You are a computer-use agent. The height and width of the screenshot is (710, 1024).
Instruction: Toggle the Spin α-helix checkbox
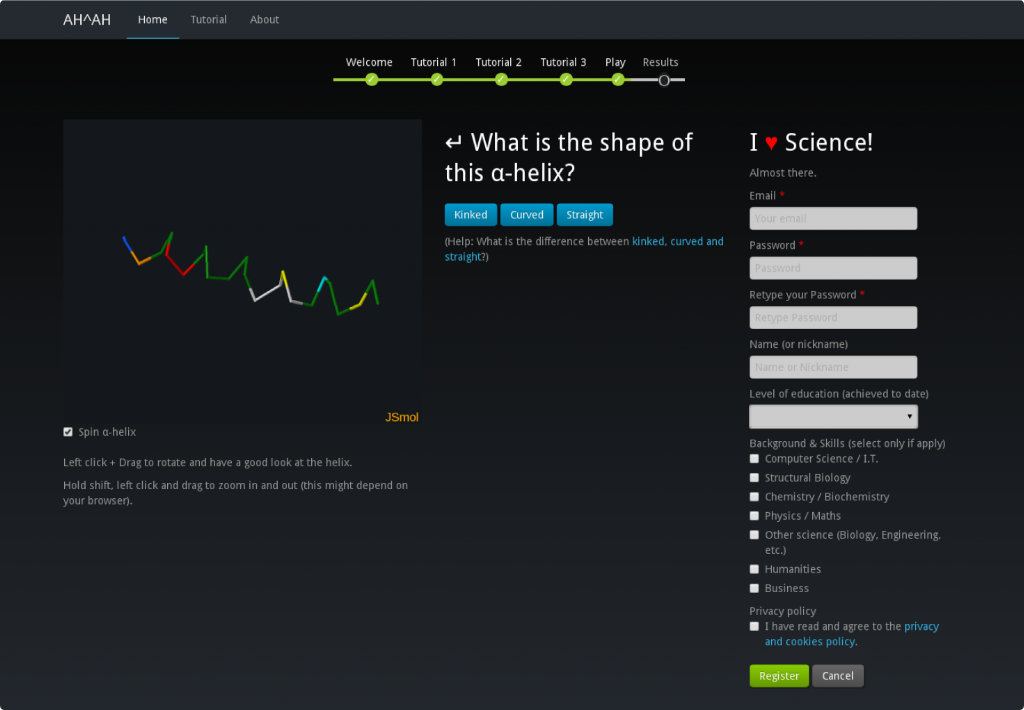coord(68,432)
